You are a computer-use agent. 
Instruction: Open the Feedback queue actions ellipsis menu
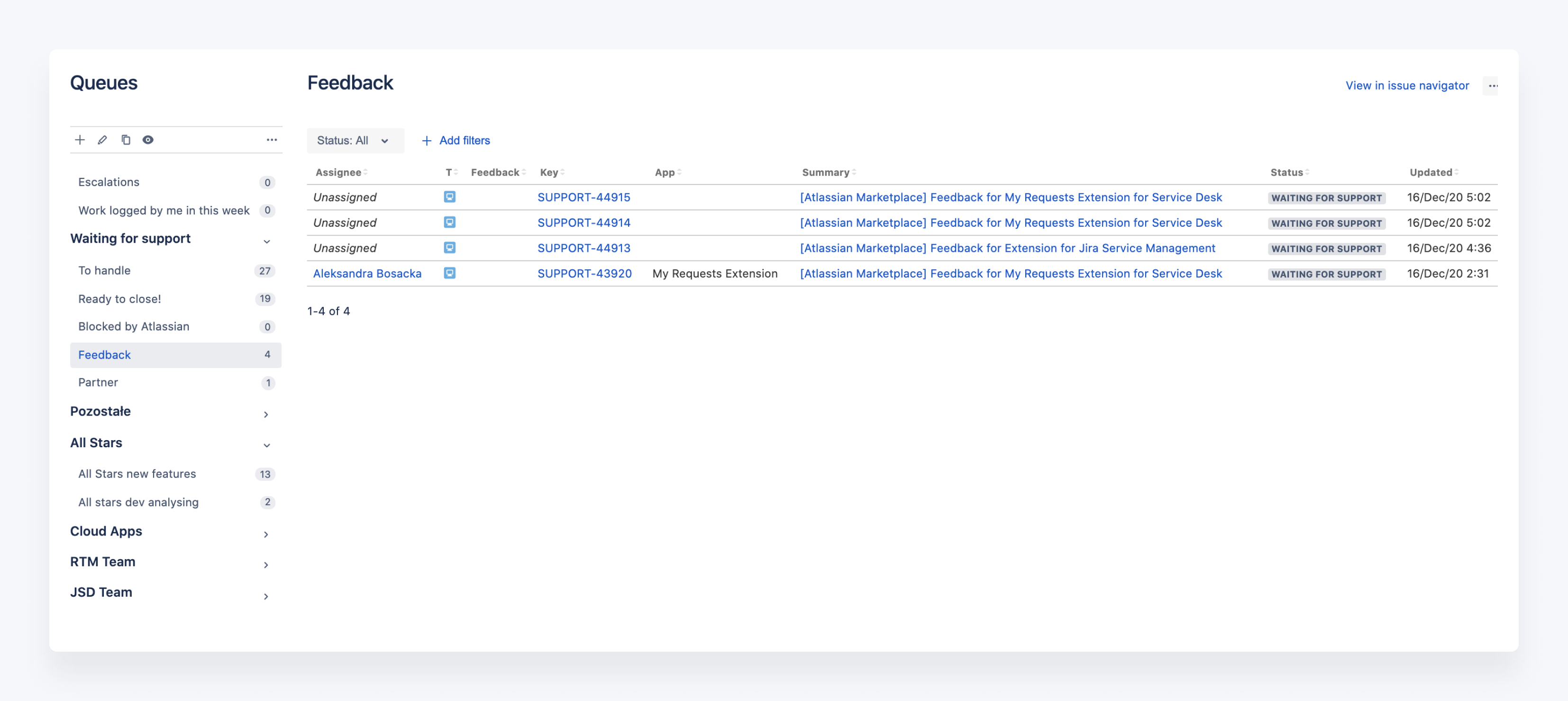[x=1492, y=86]
